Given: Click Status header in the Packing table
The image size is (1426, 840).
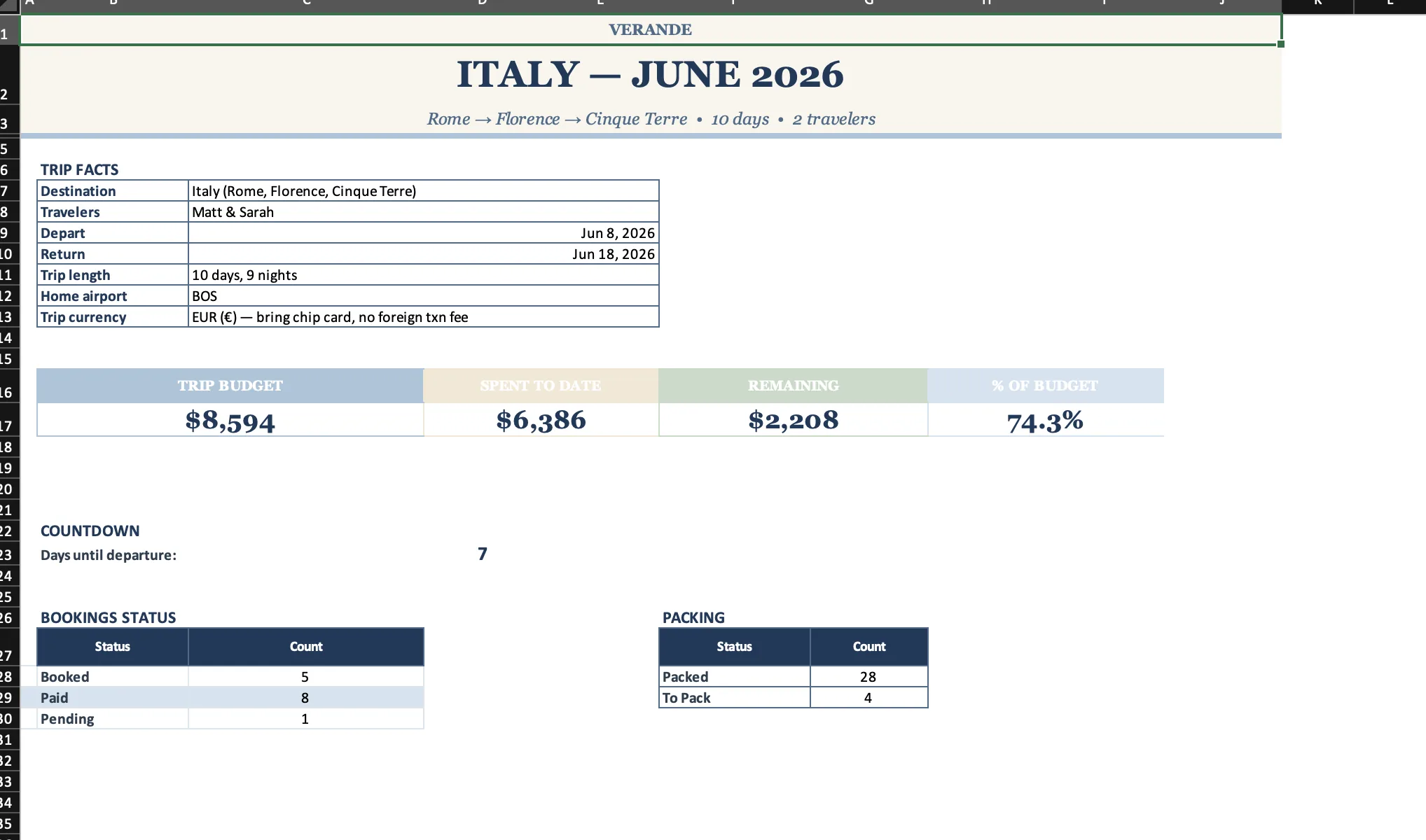Looking at the screenshot, I should click(734, 646).
